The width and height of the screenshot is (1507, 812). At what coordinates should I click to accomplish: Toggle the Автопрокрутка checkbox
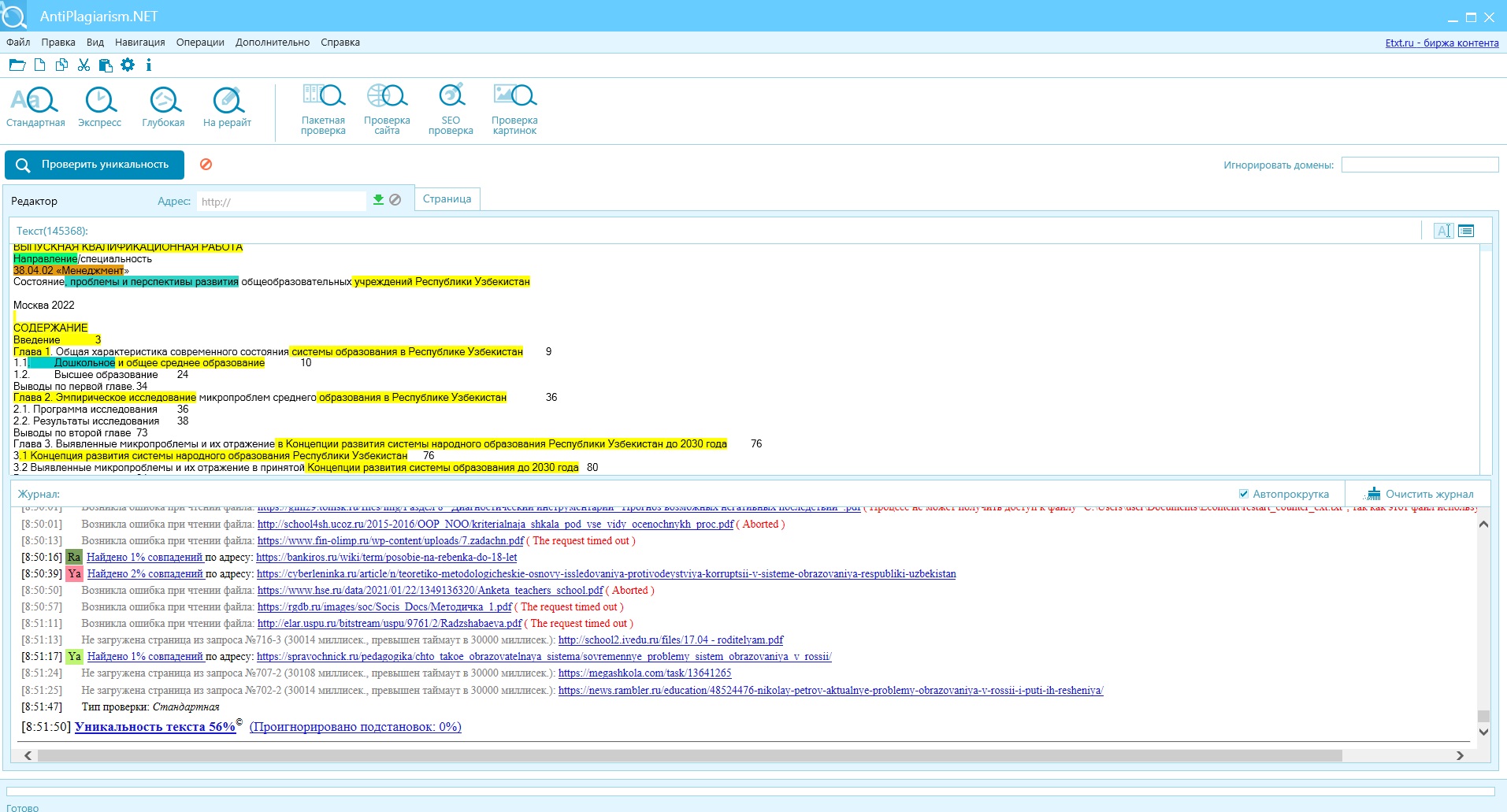1243,494
